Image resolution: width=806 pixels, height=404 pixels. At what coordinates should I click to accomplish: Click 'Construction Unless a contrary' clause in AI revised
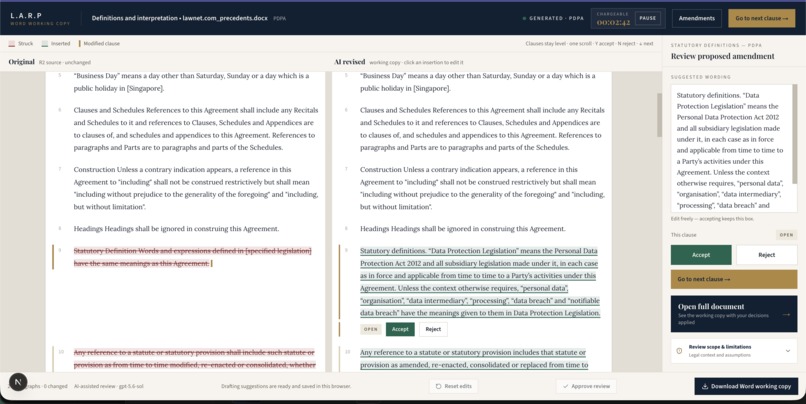[482, 188]
